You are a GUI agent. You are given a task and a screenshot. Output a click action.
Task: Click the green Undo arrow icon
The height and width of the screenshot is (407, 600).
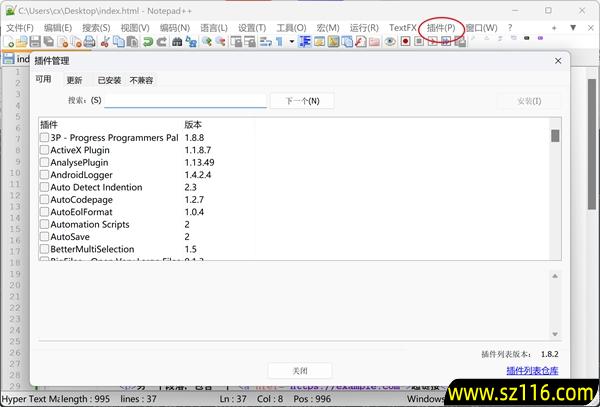[148, 41]
